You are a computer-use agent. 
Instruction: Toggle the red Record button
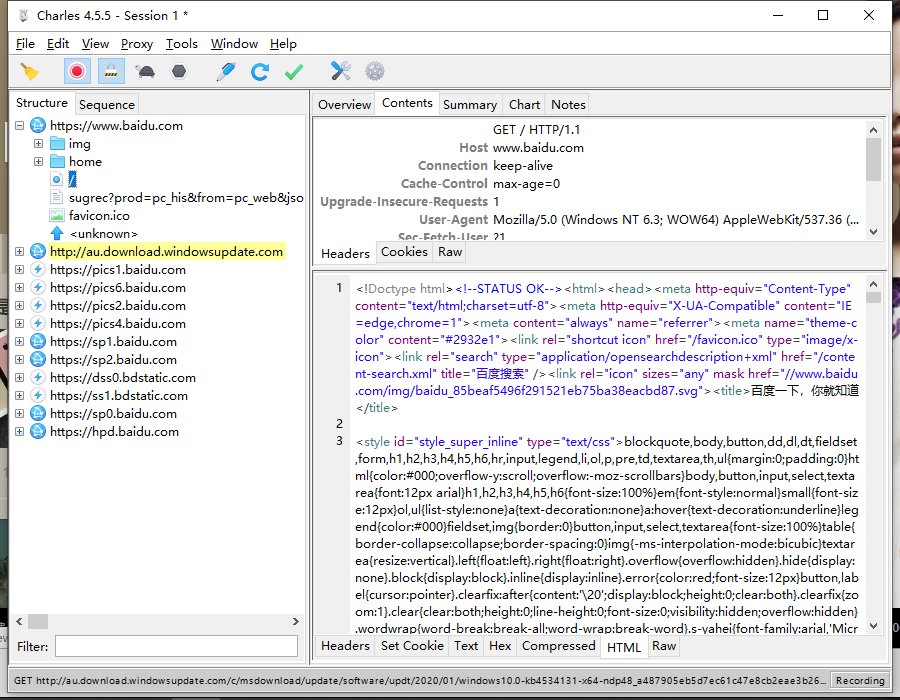coord(77,72)
